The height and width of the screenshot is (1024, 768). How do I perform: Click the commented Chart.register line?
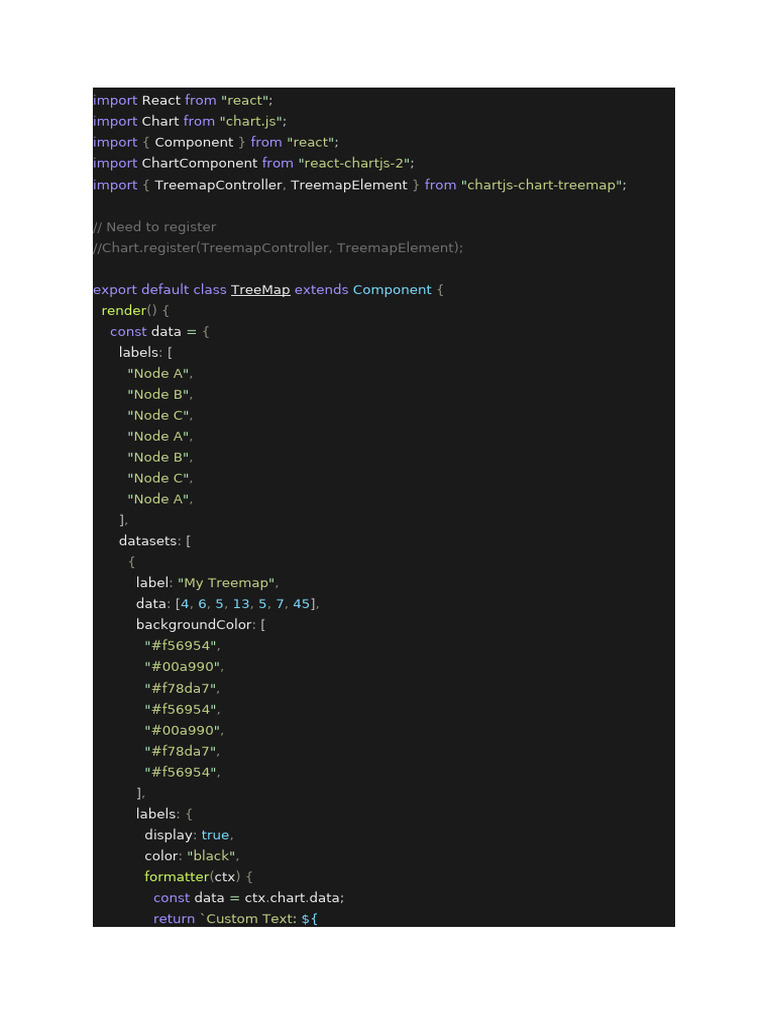tap(278, 248)
